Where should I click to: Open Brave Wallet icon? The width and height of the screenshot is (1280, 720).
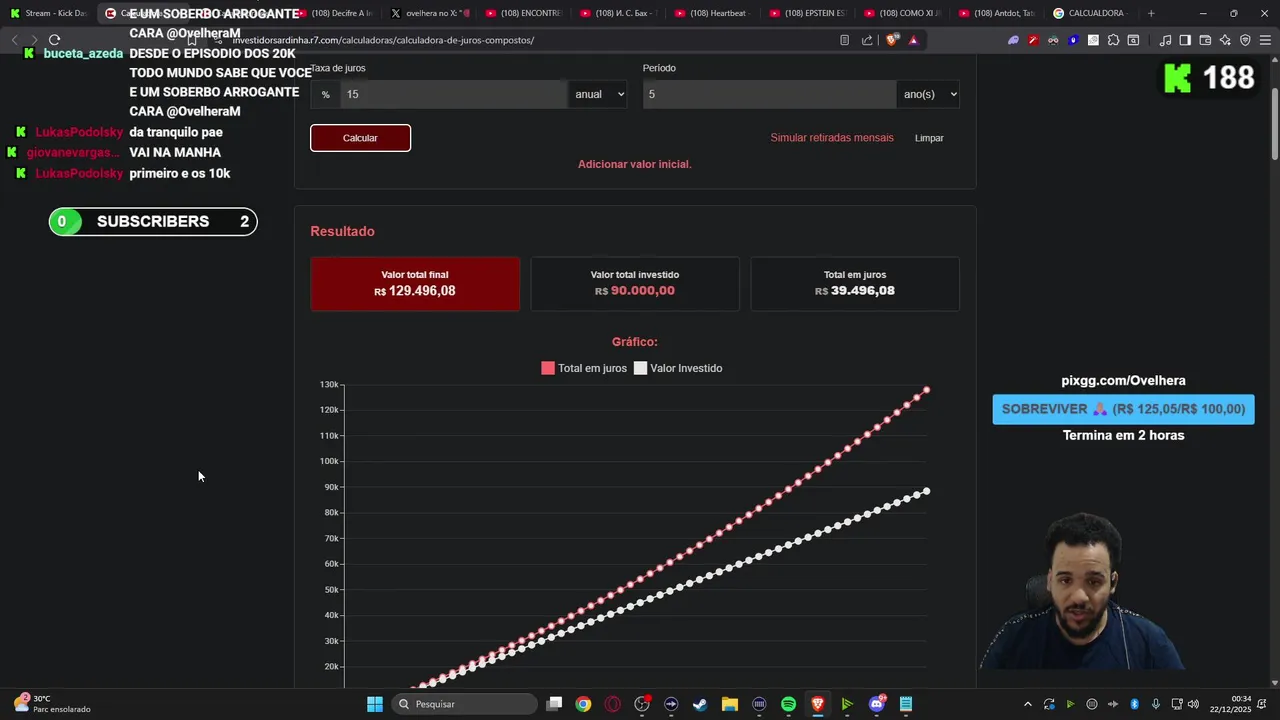click(1205, 40)
